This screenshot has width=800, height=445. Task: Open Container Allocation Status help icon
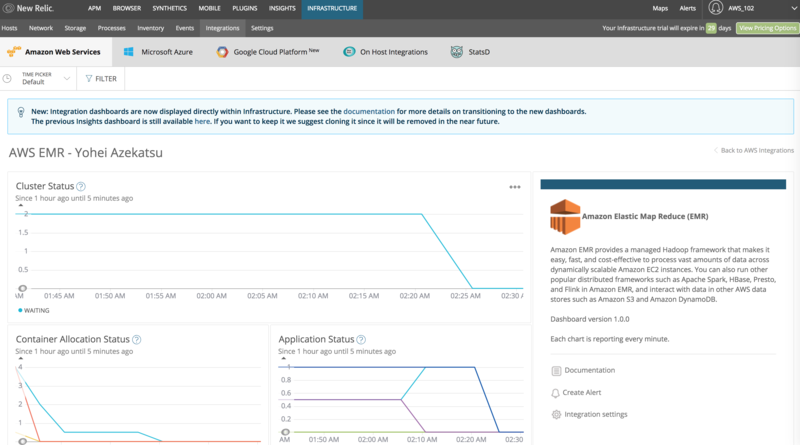click(x=136, y=339)
